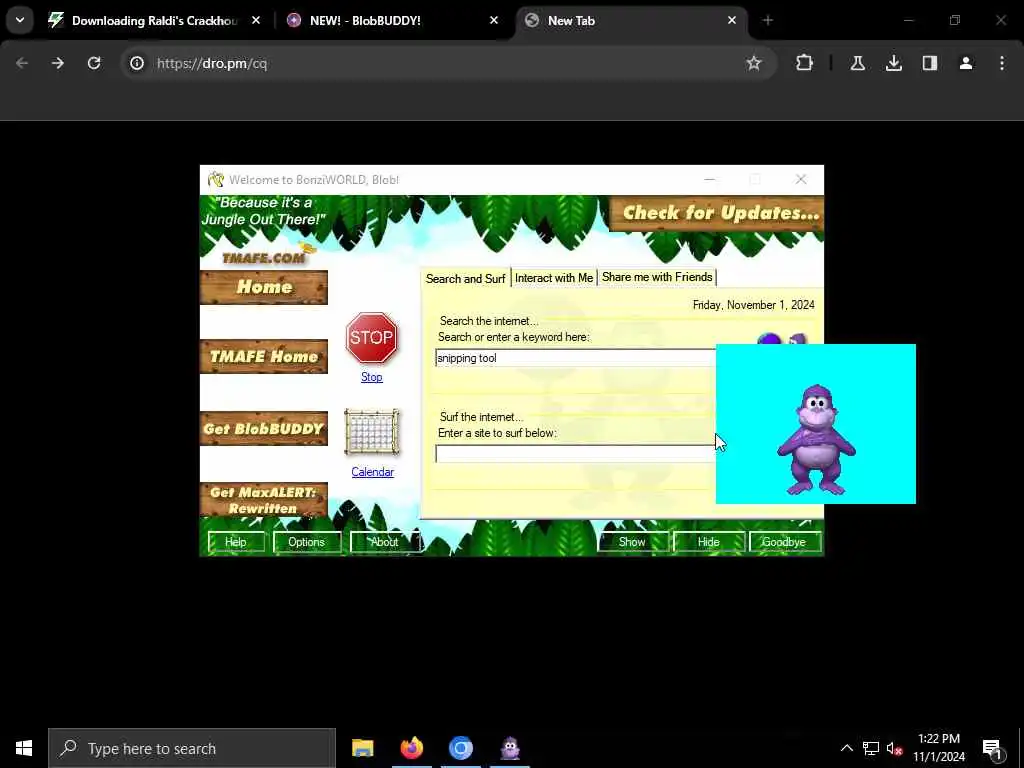Click the TMAFE Home sign button
The image size is (1024, 768).
point(264,357)
